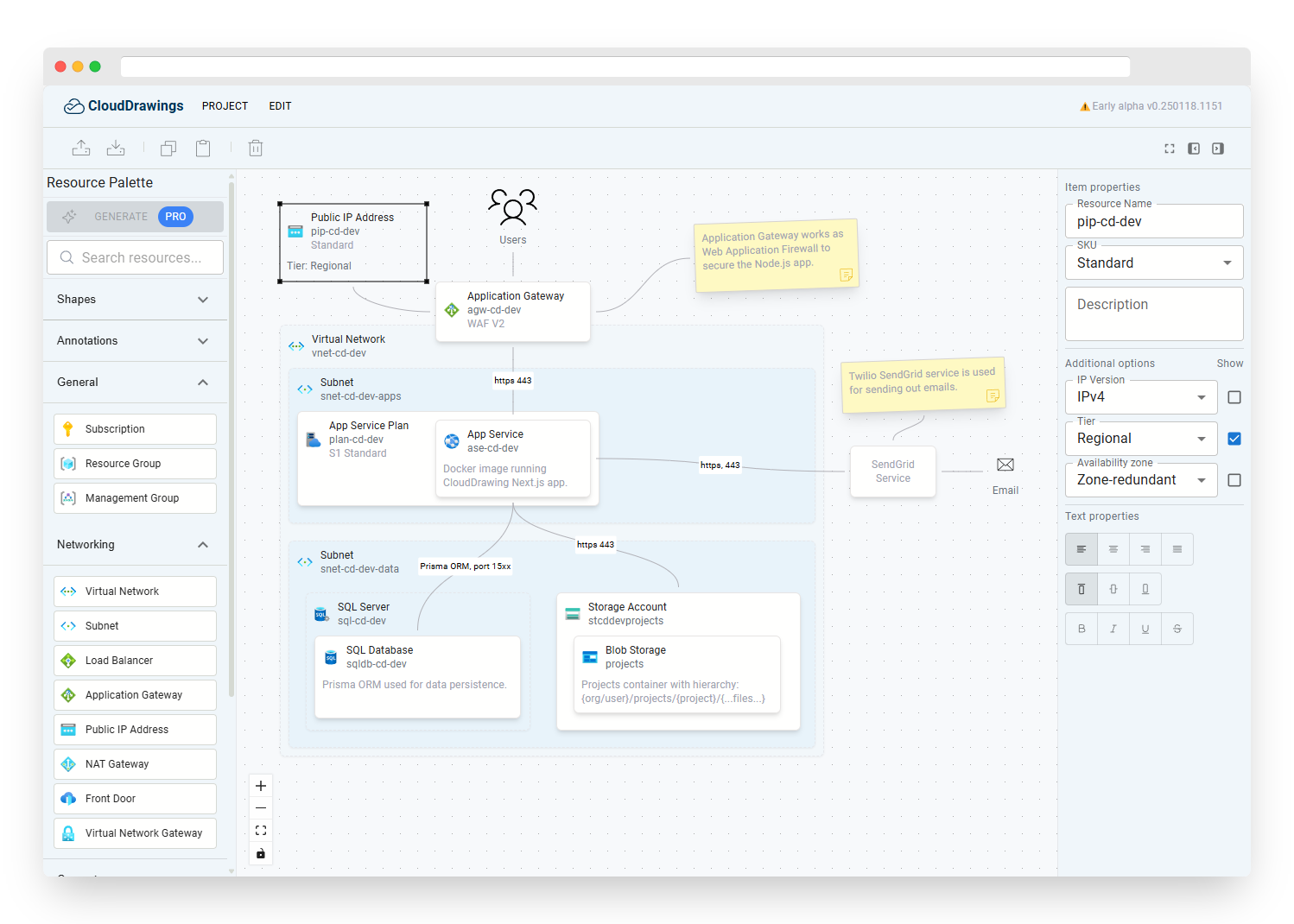Screen dimensions: 1294x924
Task: Open the SKU Standard dropdown
Action: pyautogui.click(x=1154, y=263)
